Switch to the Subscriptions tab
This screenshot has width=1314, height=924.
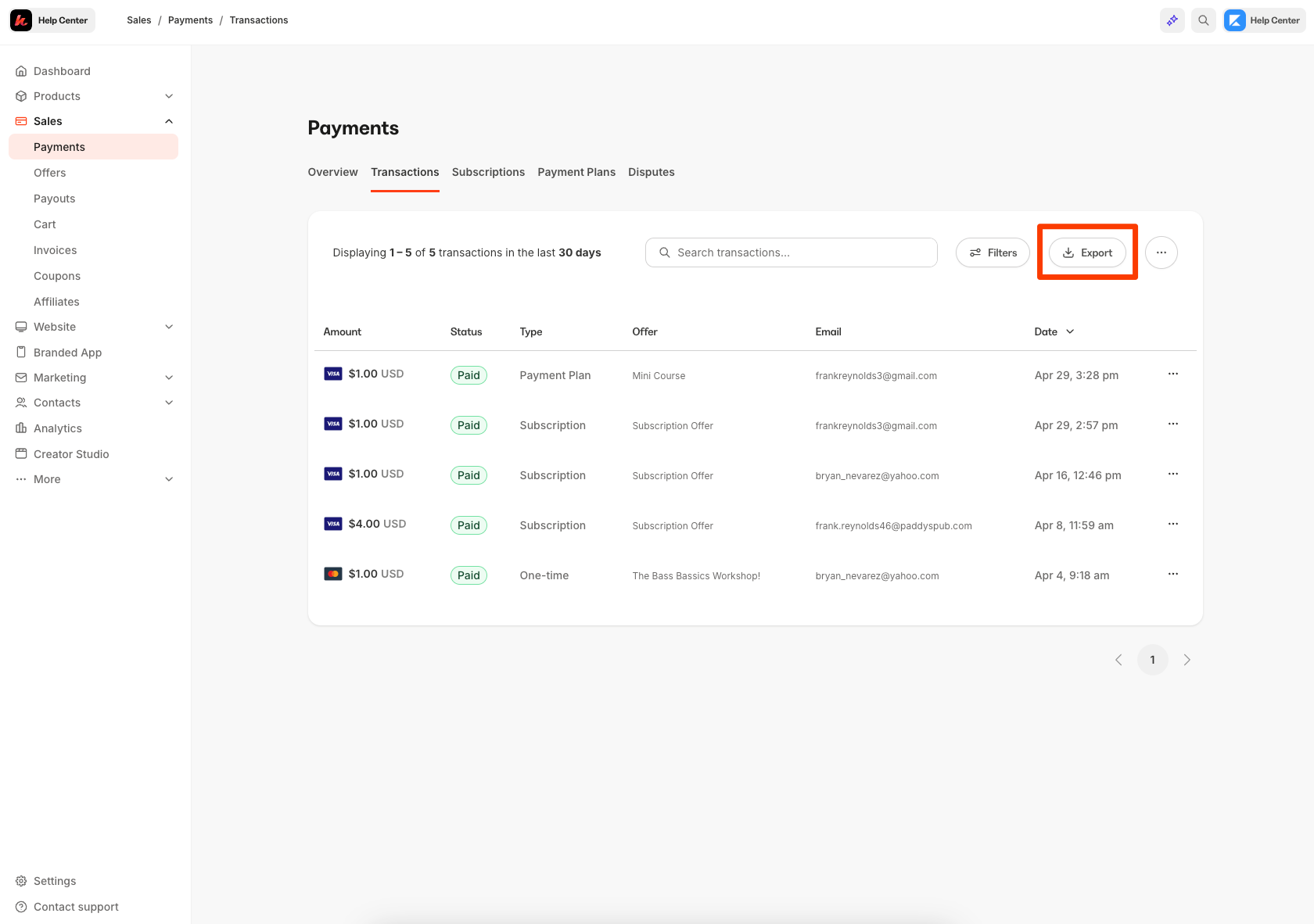point(488,172)
